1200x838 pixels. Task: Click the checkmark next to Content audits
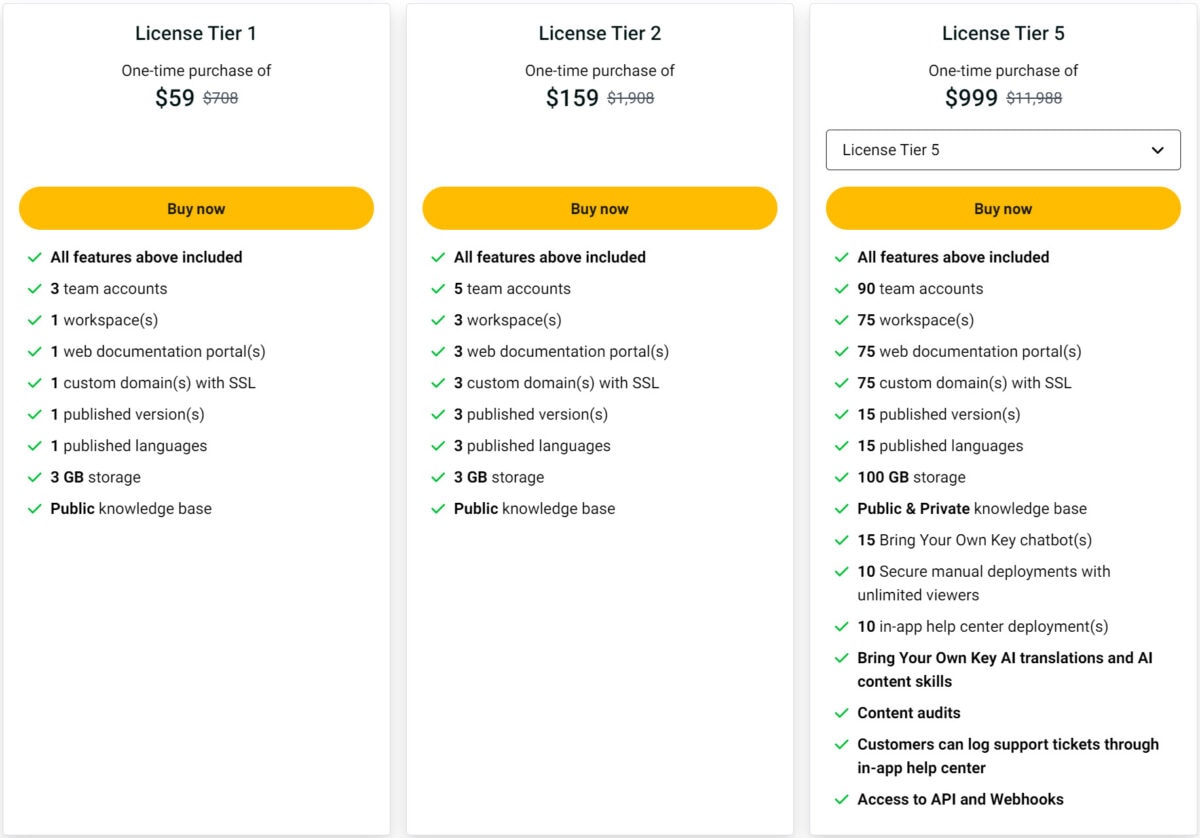tap(841, 713)
